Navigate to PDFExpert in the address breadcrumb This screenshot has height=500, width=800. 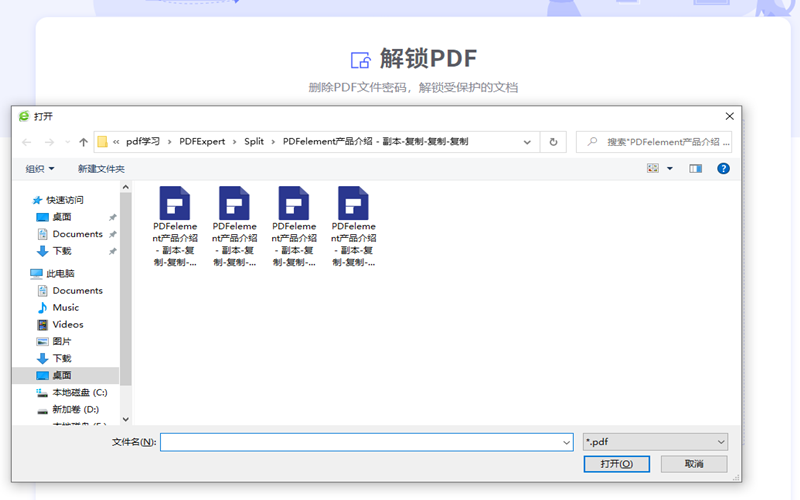pos(203,142)
